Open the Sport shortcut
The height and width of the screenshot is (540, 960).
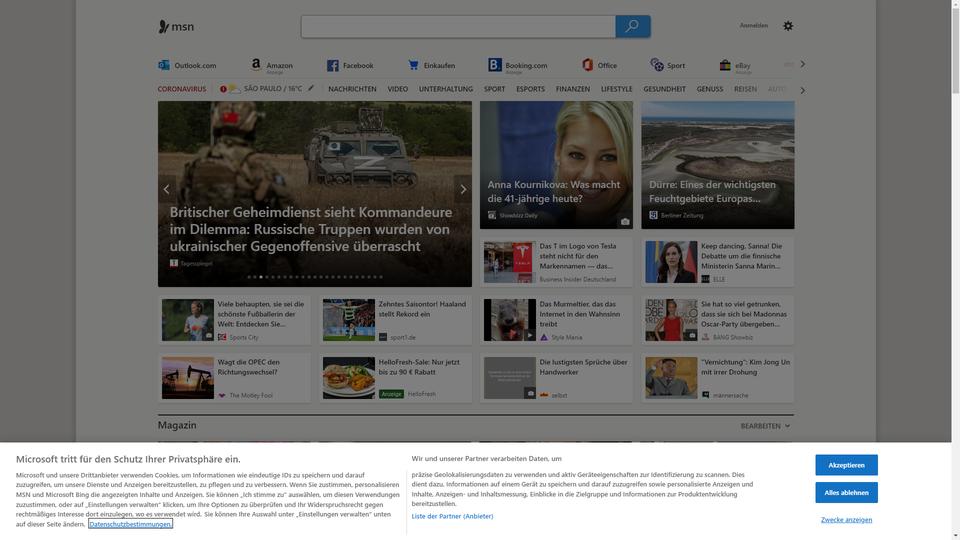click(x=668, y=65)
